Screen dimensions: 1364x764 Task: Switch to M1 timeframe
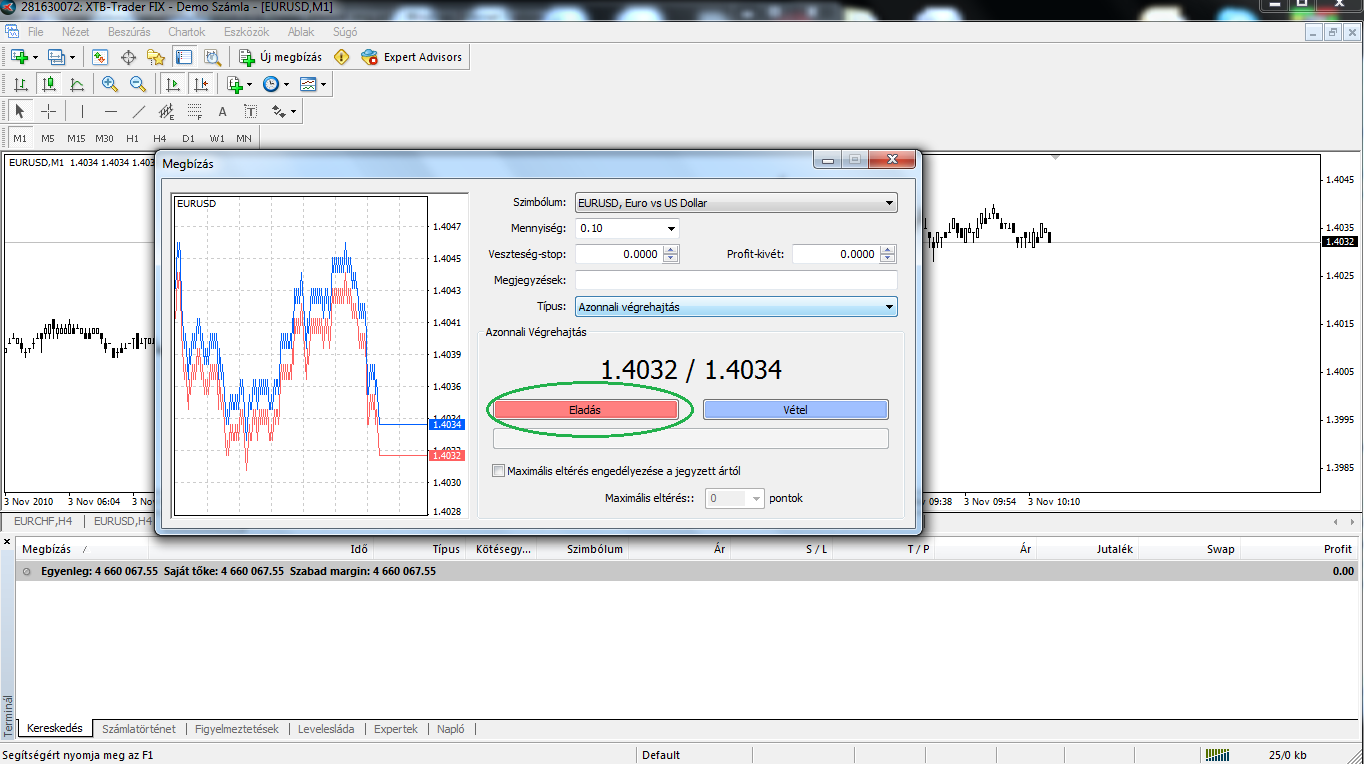(20, 138)
